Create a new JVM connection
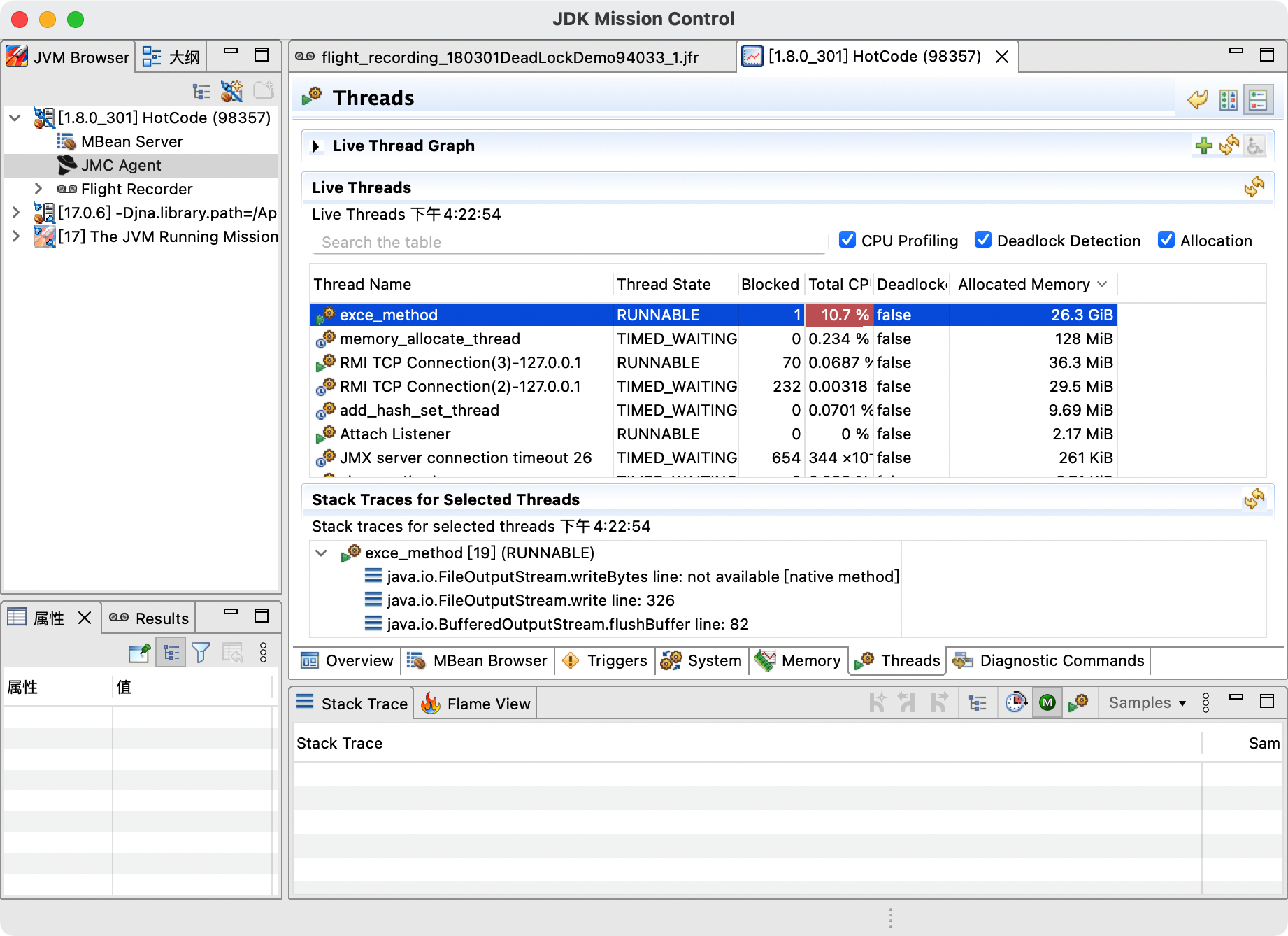 point(231,91)
